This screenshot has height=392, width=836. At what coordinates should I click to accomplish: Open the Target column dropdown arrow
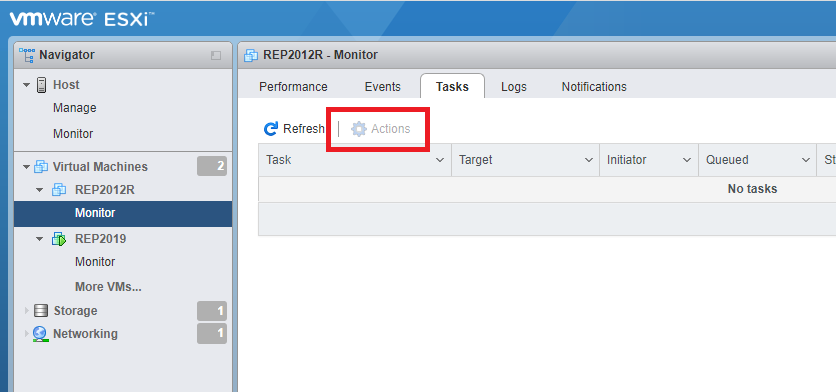point(589,160)
